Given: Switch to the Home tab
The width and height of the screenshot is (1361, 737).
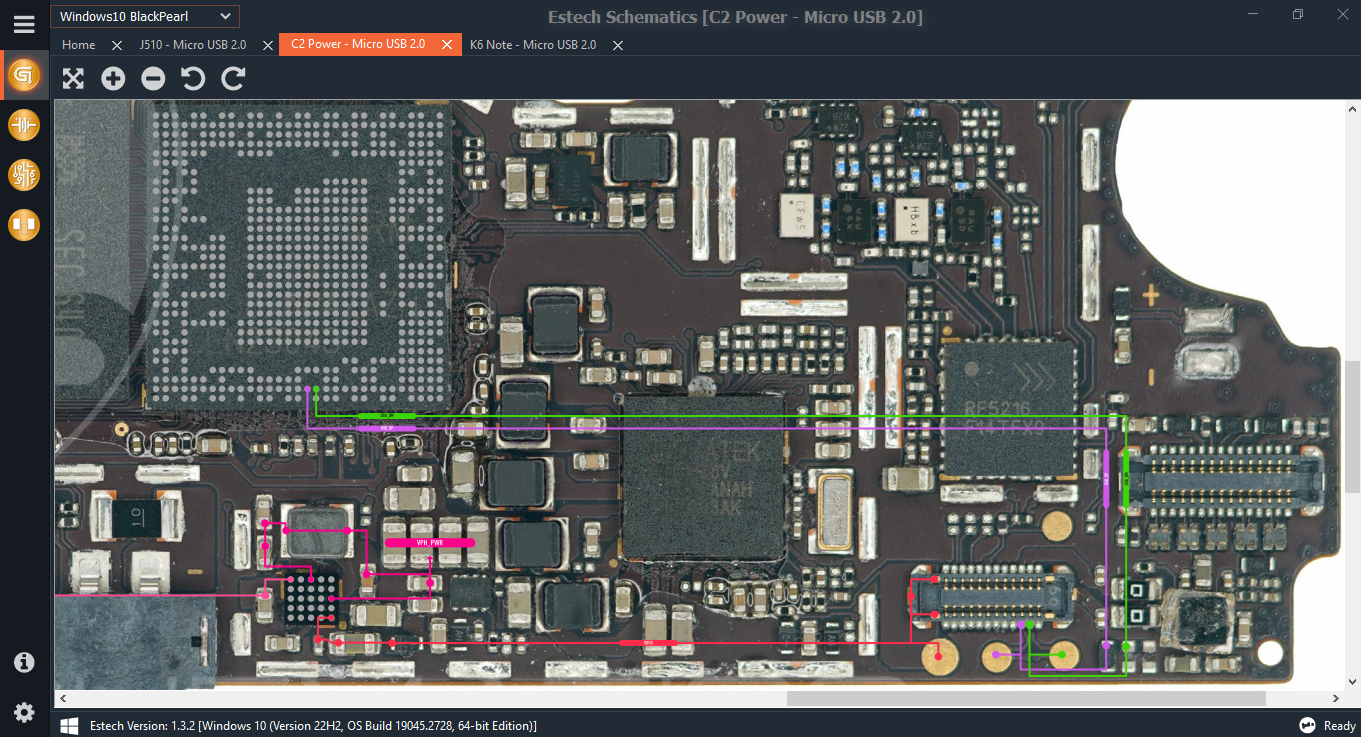Looking at the screenshot, I should pos(79,45).
